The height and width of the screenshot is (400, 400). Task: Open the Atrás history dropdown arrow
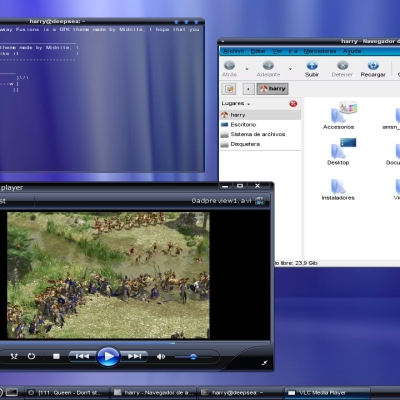247,69
